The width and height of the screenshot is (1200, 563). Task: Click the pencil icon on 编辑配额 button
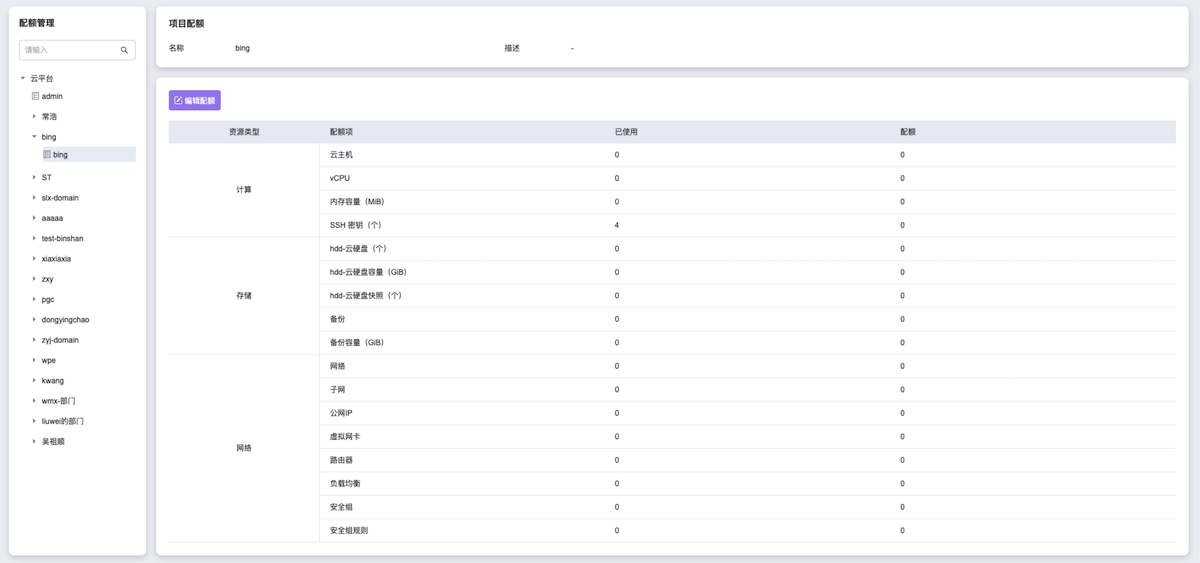click(178, 101)
